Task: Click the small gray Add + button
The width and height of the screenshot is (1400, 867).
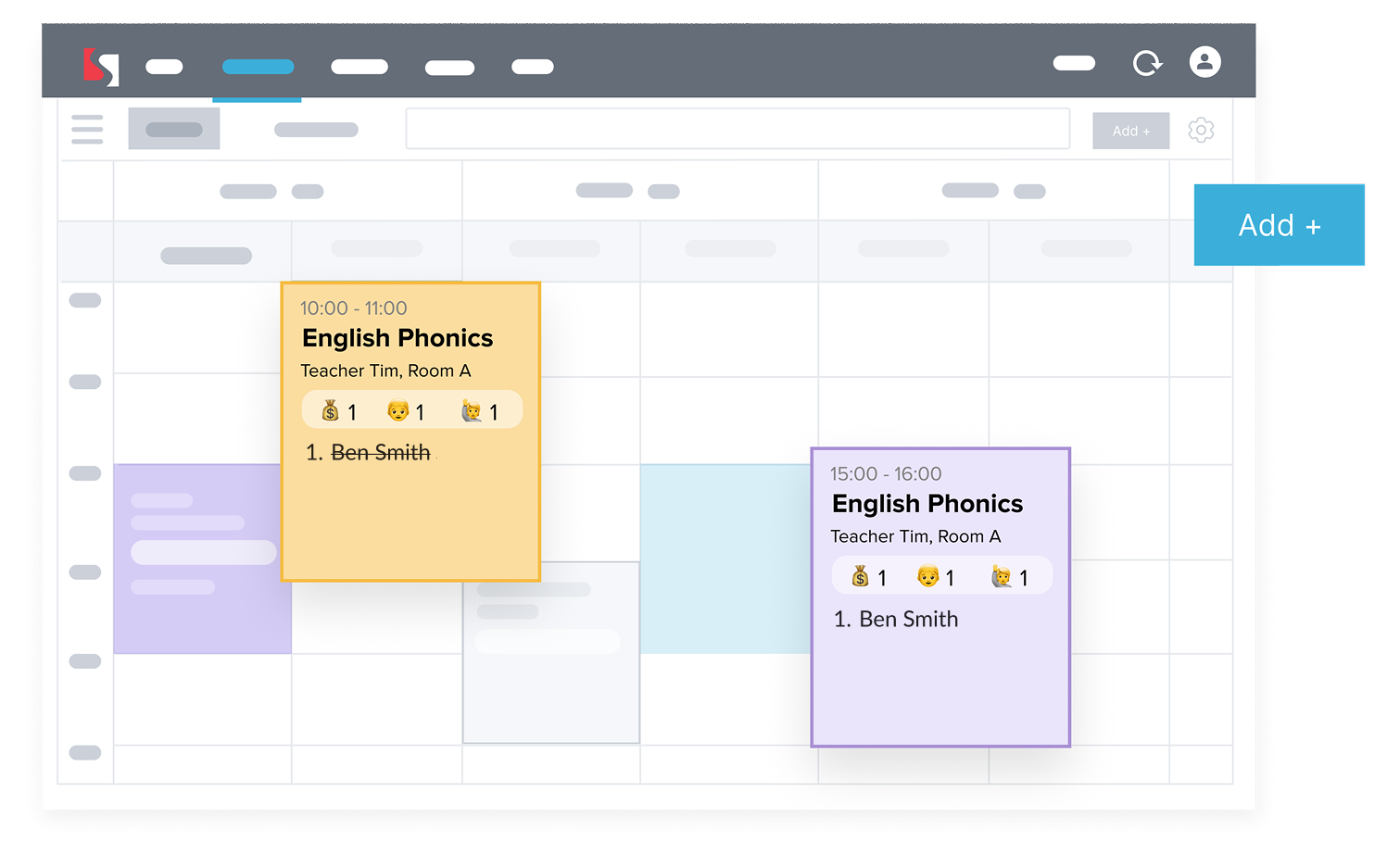Action: (1130, 131)
